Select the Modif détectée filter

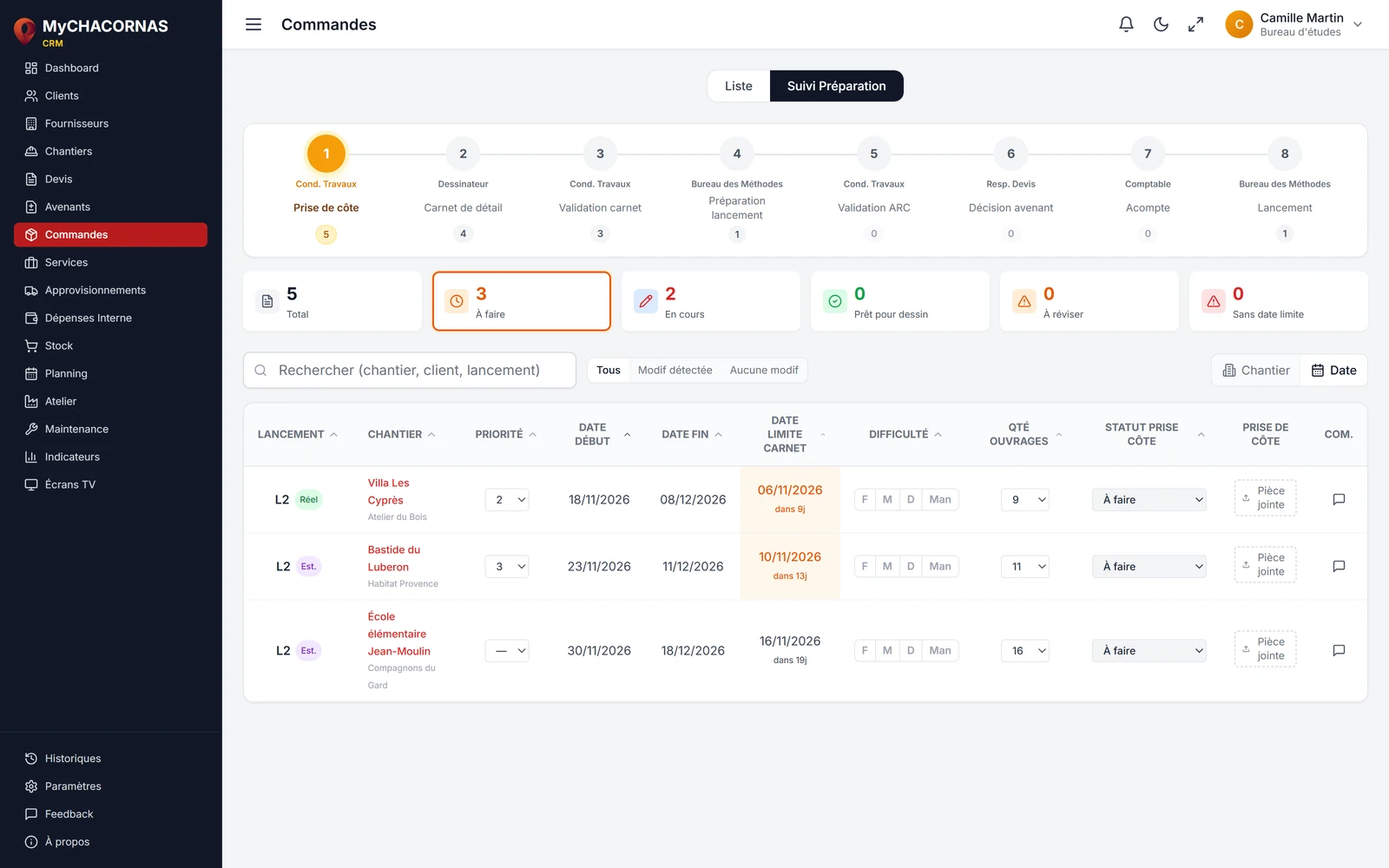tap(675, 370)
